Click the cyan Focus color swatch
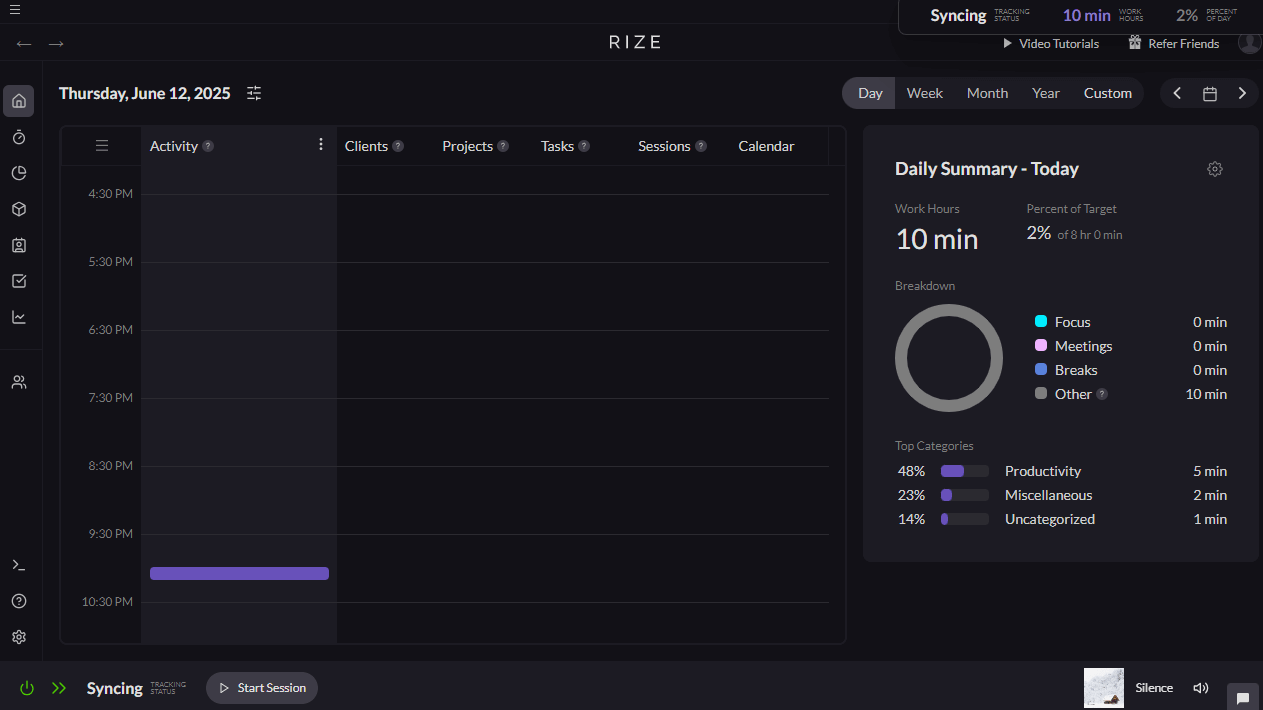 [x=1041, y=321]
